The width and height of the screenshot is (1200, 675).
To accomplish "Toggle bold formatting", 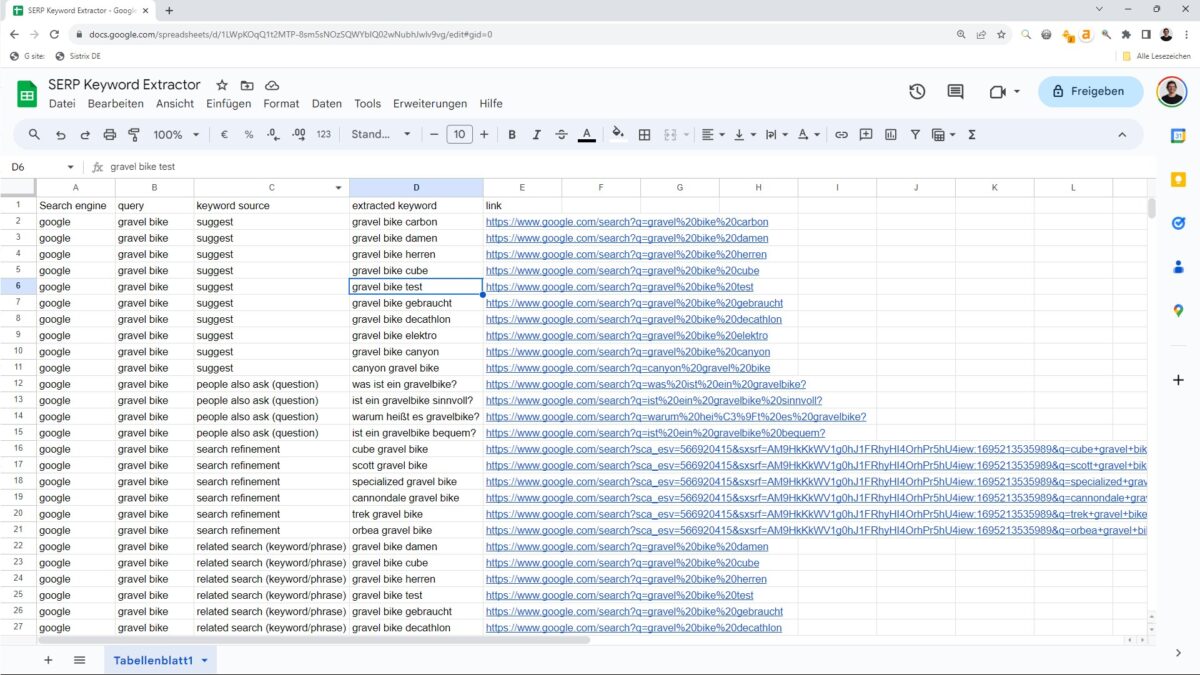I will (512, 134).
